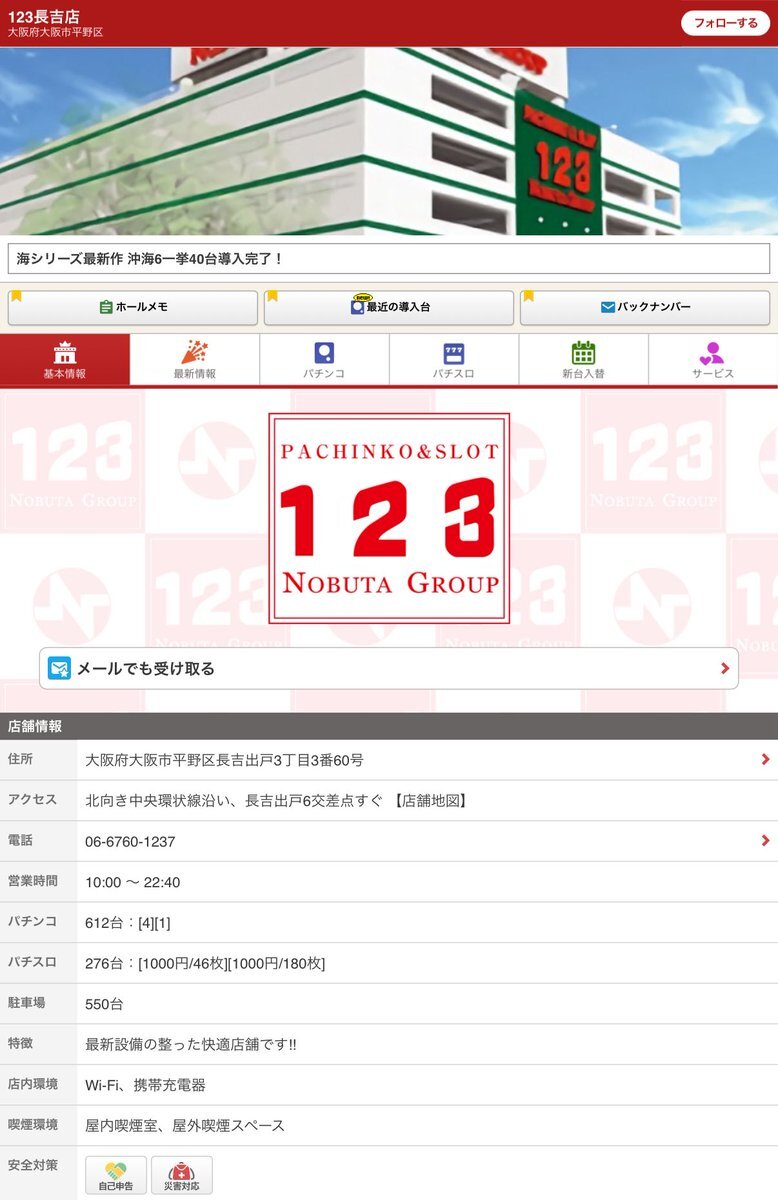Switch to the パチスロ tab
Screen dimensions: 778x1200
click(454, 360)
